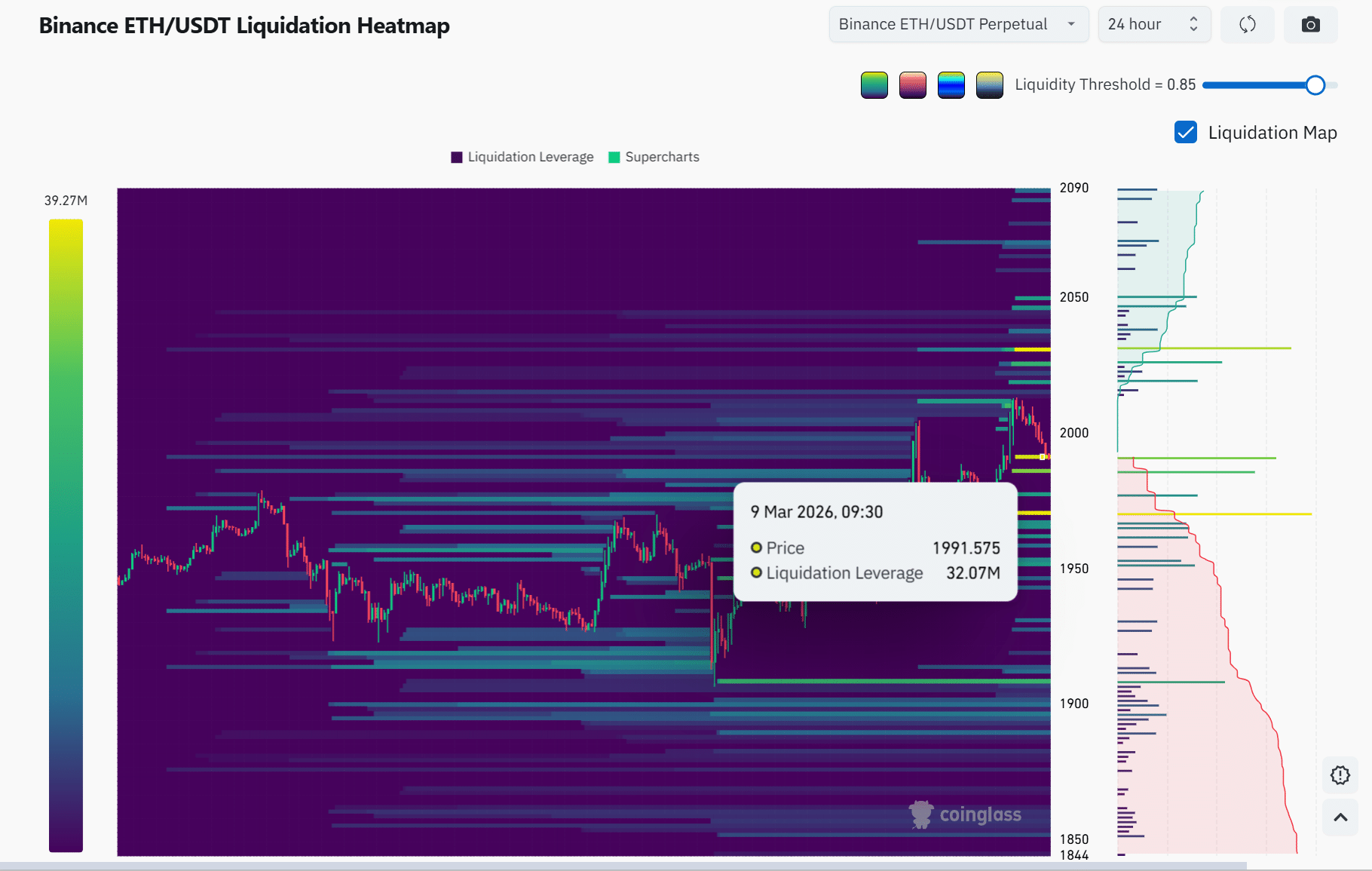Click the scroll-to-top chevron icon
Viewport: 1372px width, 871px height.
1340,817
